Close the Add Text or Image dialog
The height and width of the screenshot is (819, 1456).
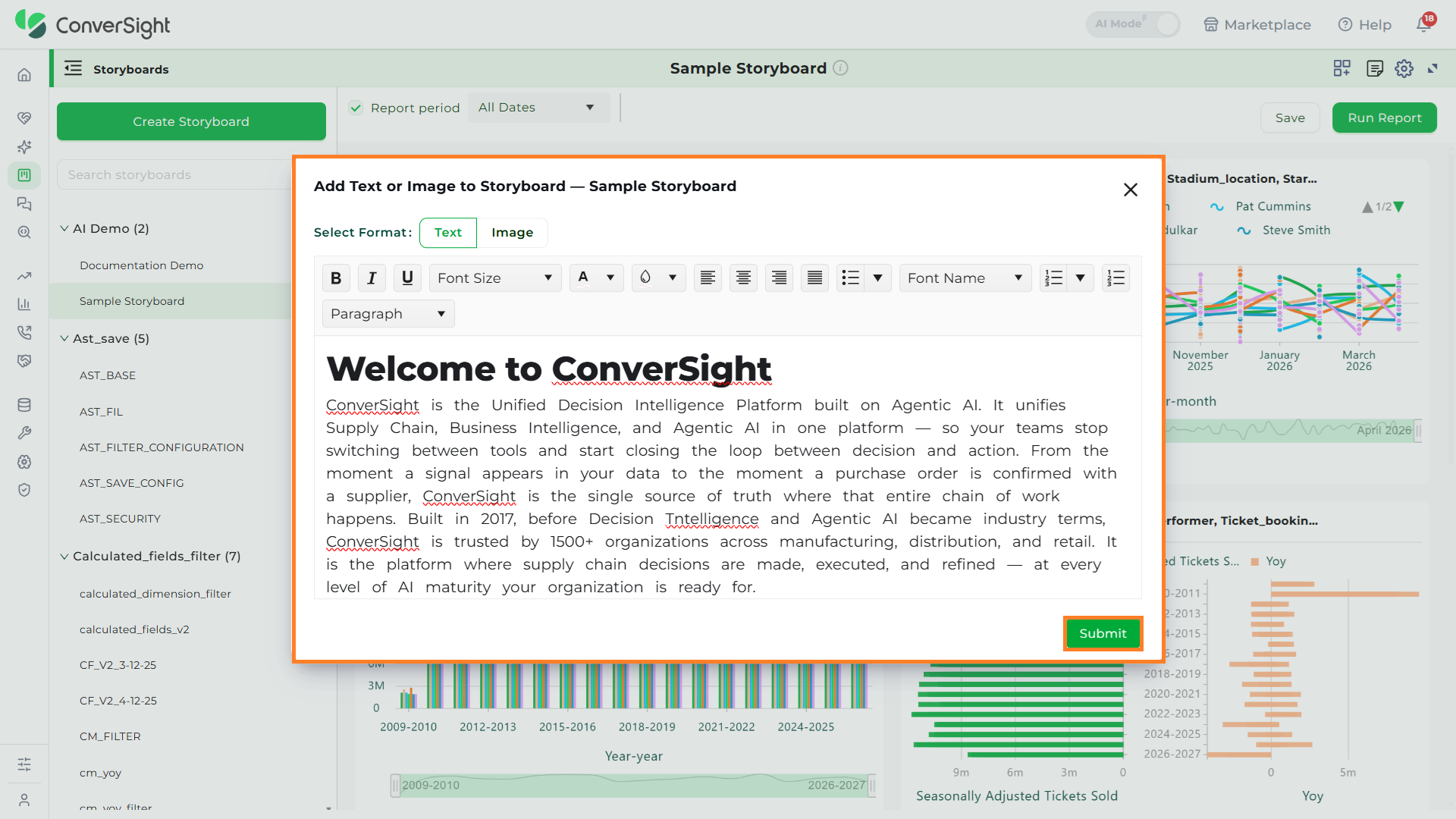[1130, 190]
